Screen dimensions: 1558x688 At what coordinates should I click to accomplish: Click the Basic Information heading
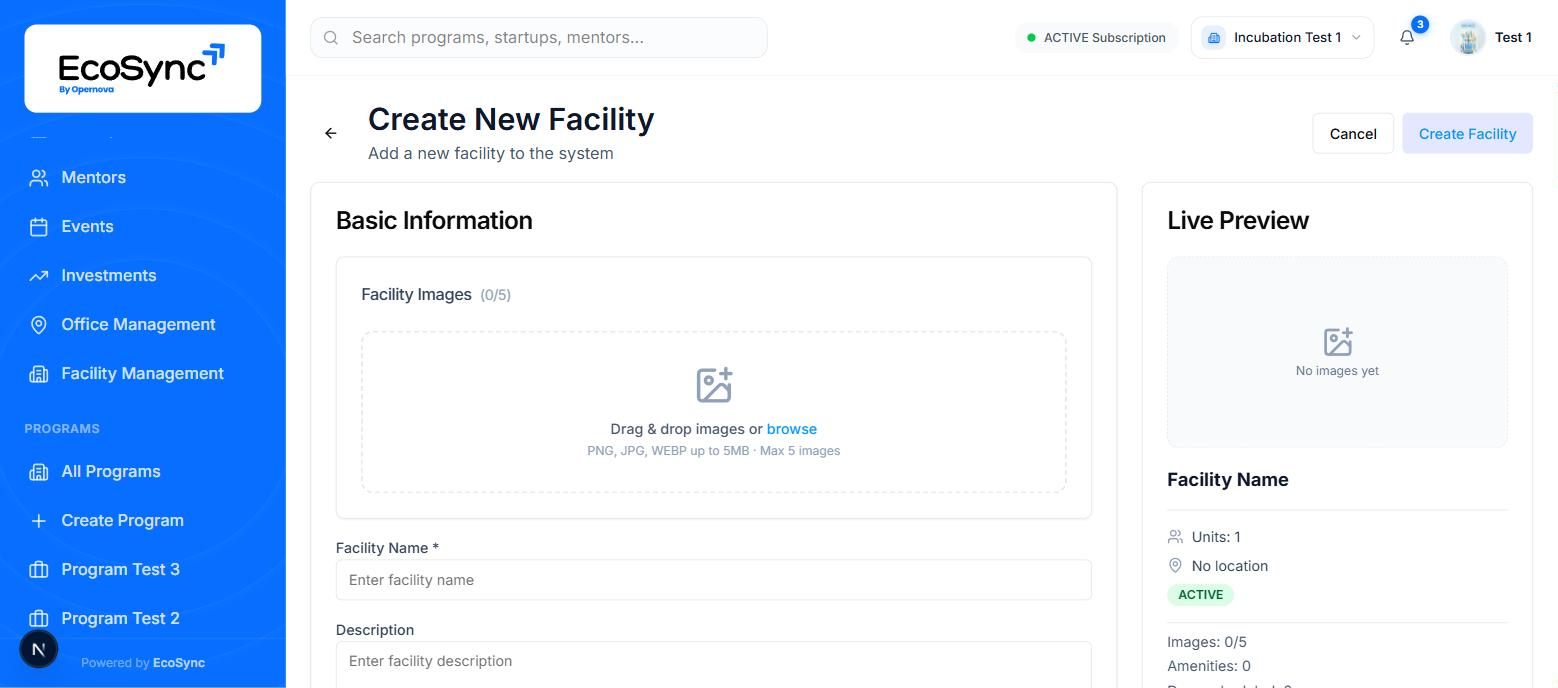click(434, 220)
